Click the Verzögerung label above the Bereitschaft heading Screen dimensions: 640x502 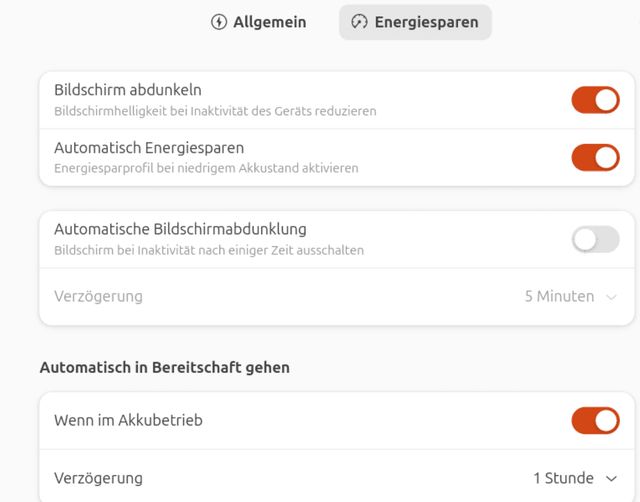(x=98, y=296)
